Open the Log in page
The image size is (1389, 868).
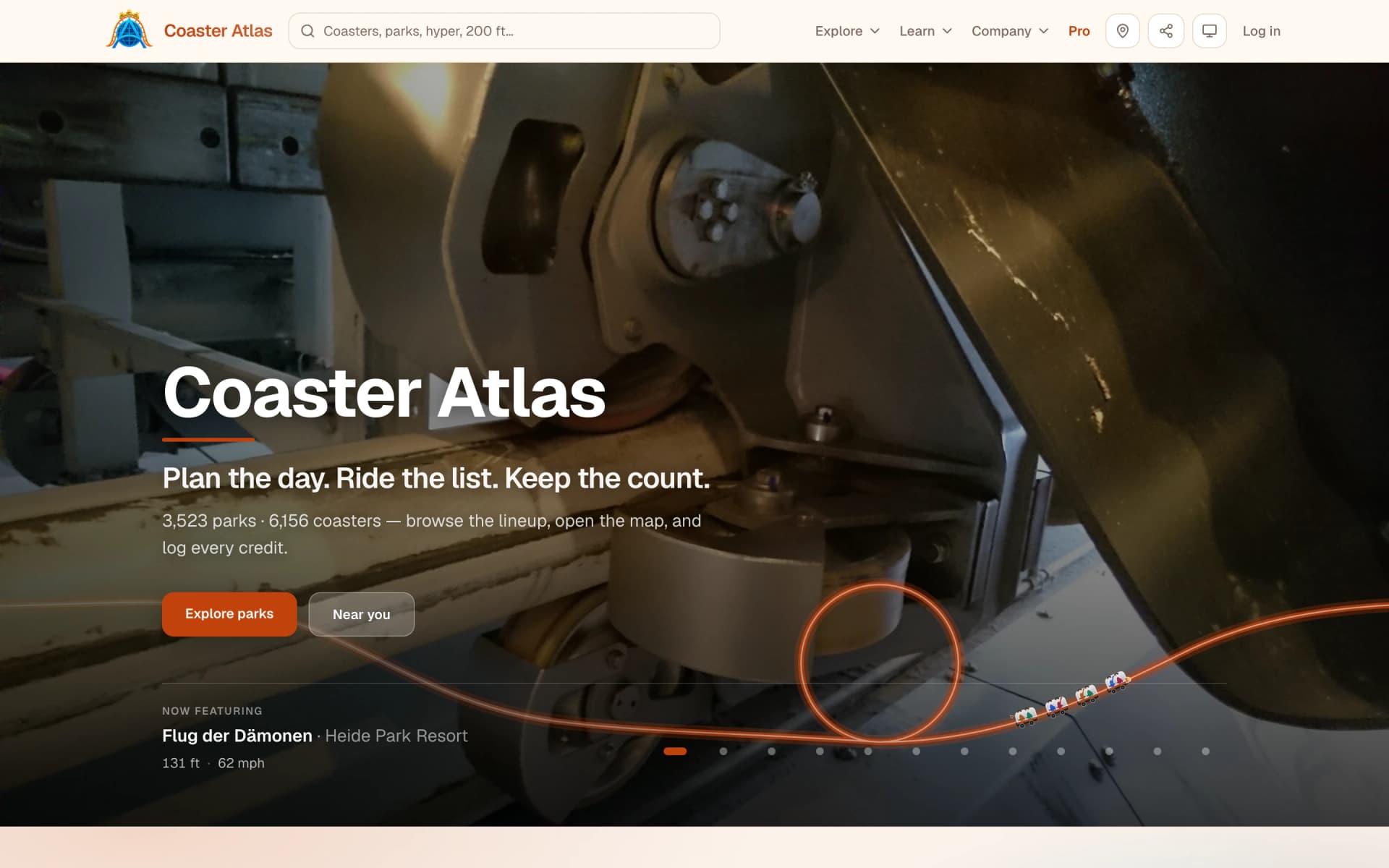click(x=1261, y=31)
